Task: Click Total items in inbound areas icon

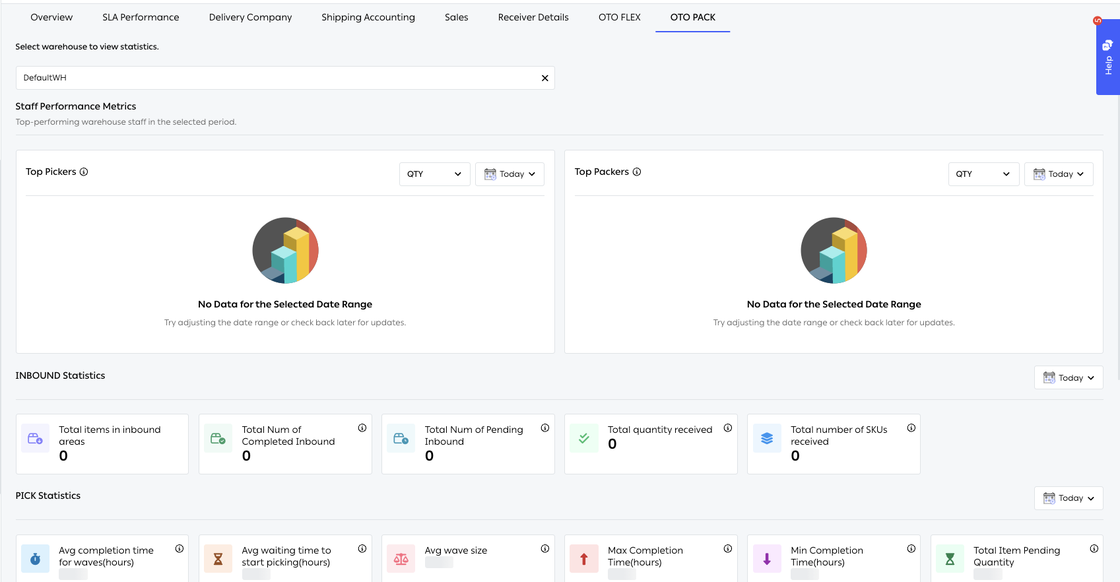Action: coord(35,438)
